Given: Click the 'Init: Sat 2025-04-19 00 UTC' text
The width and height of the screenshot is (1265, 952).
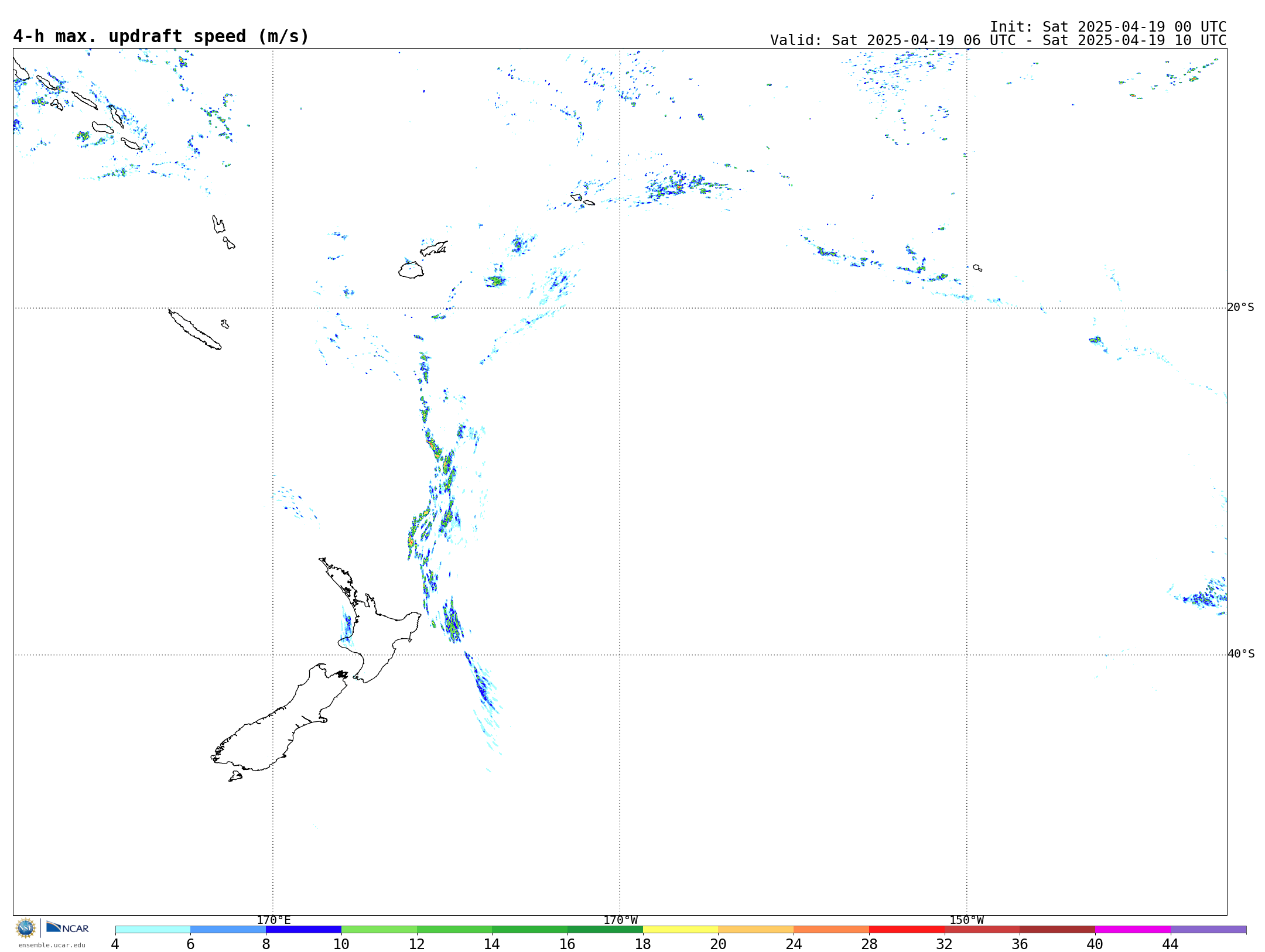Looking at the screenshot, I should click(x=1108, y=27).
